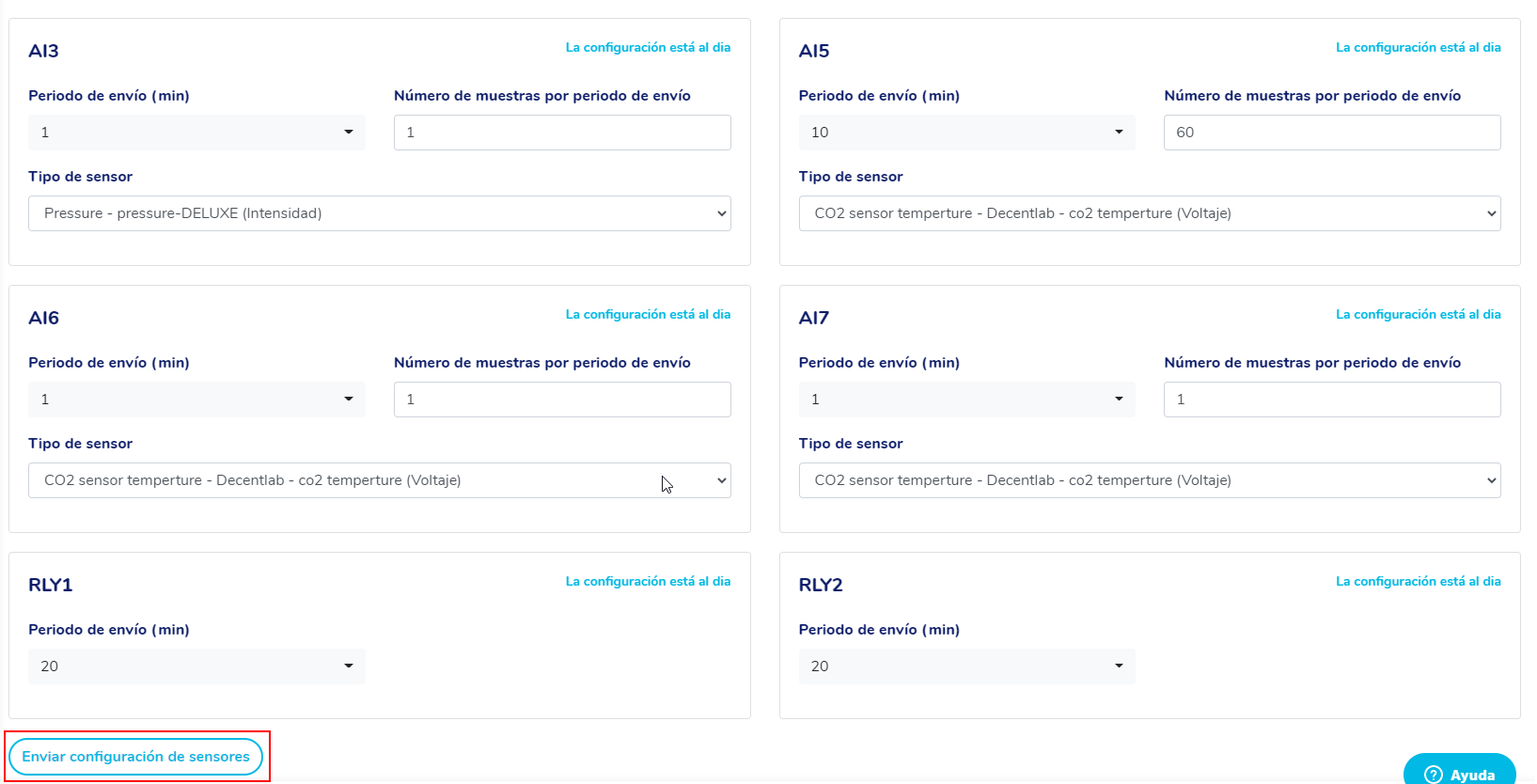Click the Enviar configuración de sensores button
Screen dimensions: 1537x784
click(136, 757)
